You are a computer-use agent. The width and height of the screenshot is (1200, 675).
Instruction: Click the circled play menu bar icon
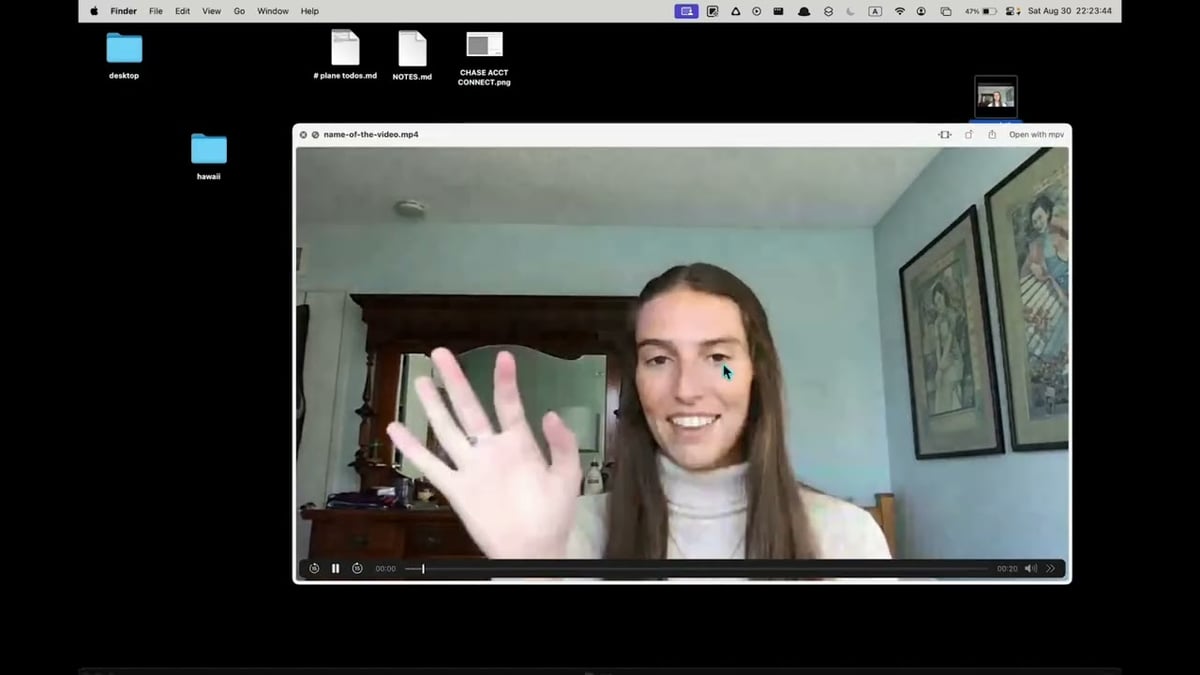[757, 11]
